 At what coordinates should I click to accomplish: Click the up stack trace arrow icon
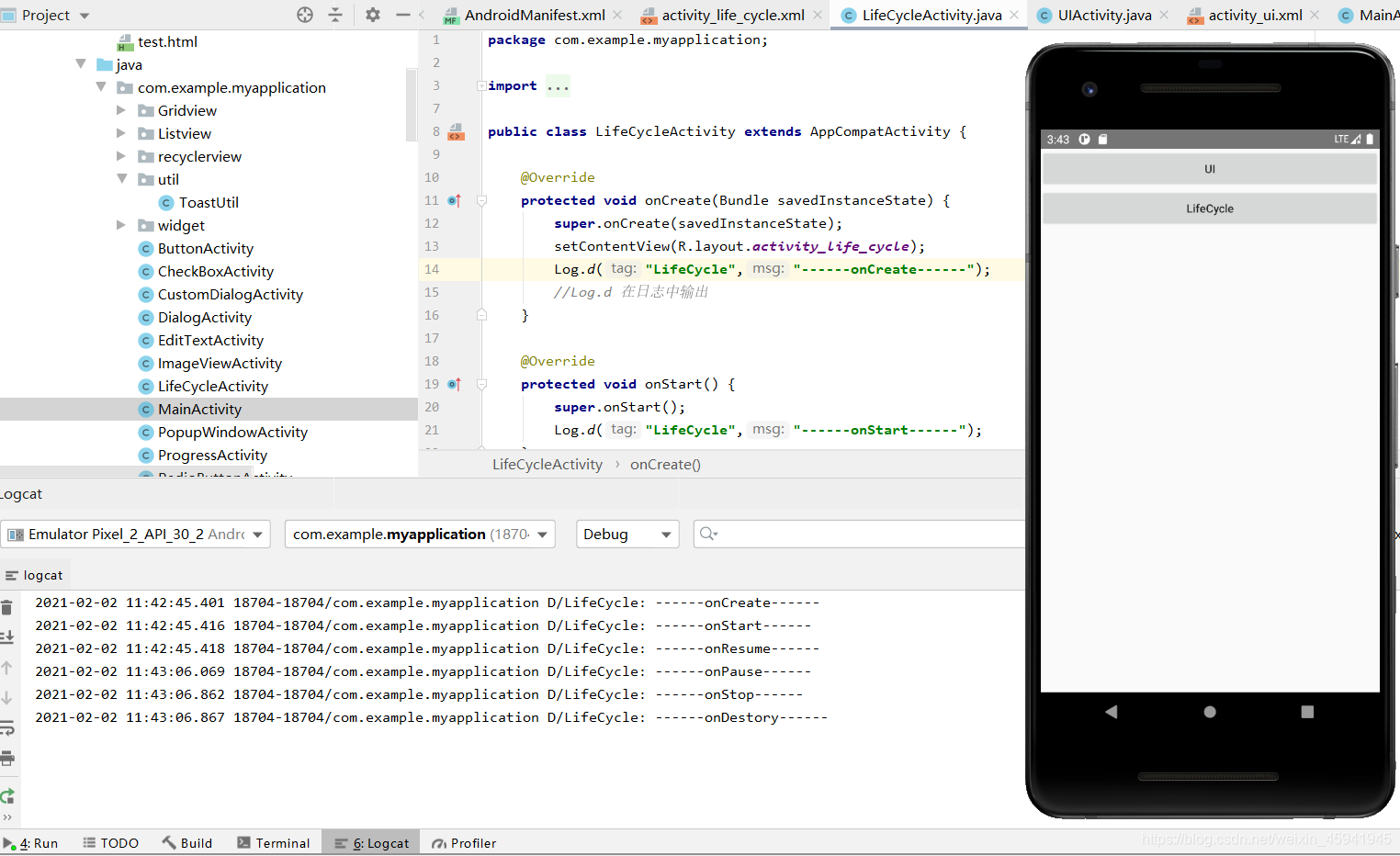pos(6,668)
